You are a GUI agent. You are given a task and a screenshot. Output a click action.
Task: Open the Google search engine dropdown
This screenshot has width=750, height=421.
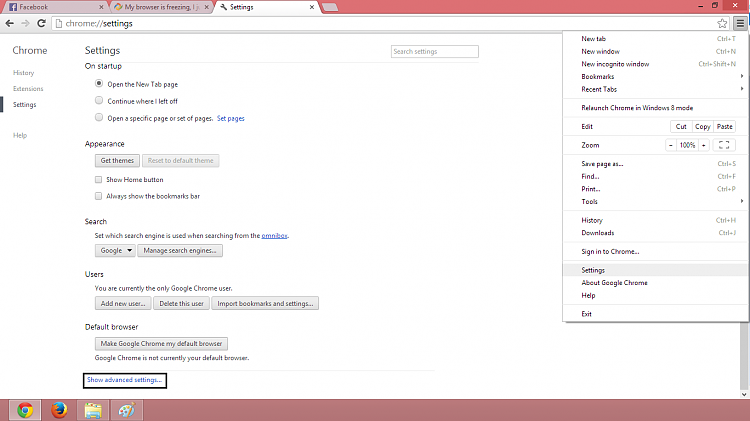(x=115, y=250)
